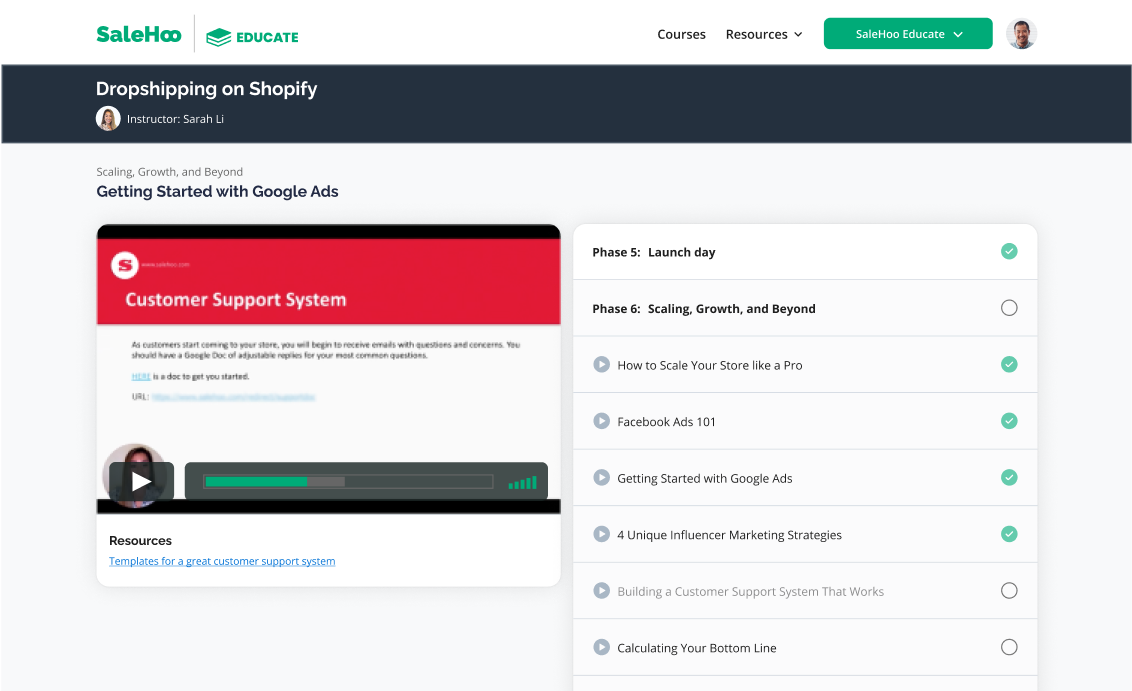
Task: Open the user profile avatar
Action: pos(1021,34)
